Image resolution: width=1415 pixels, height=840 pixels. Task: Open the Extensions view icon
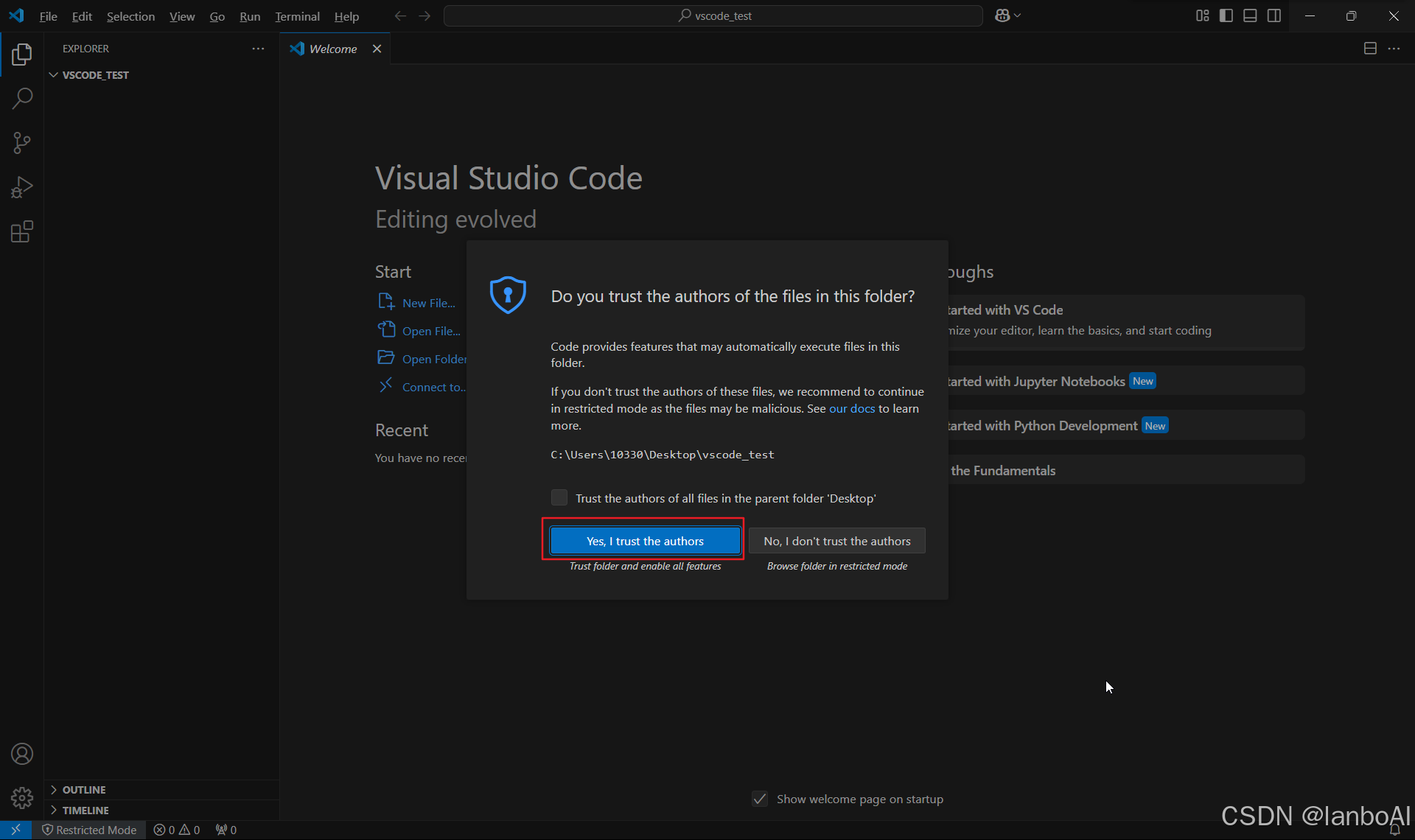coord(22,232)
